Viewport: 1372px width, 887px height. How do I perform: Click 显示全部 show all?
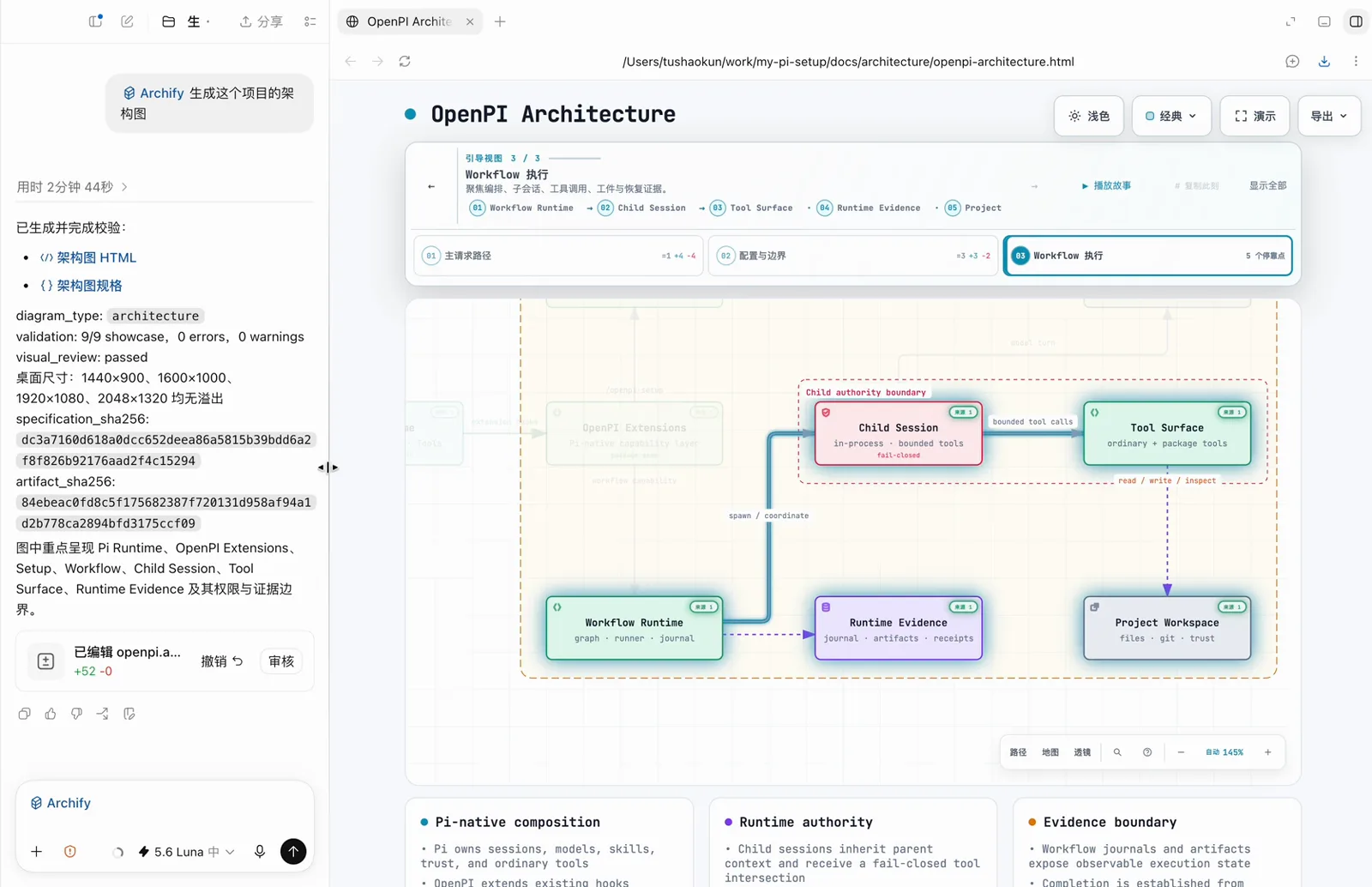click(1267, 185)
